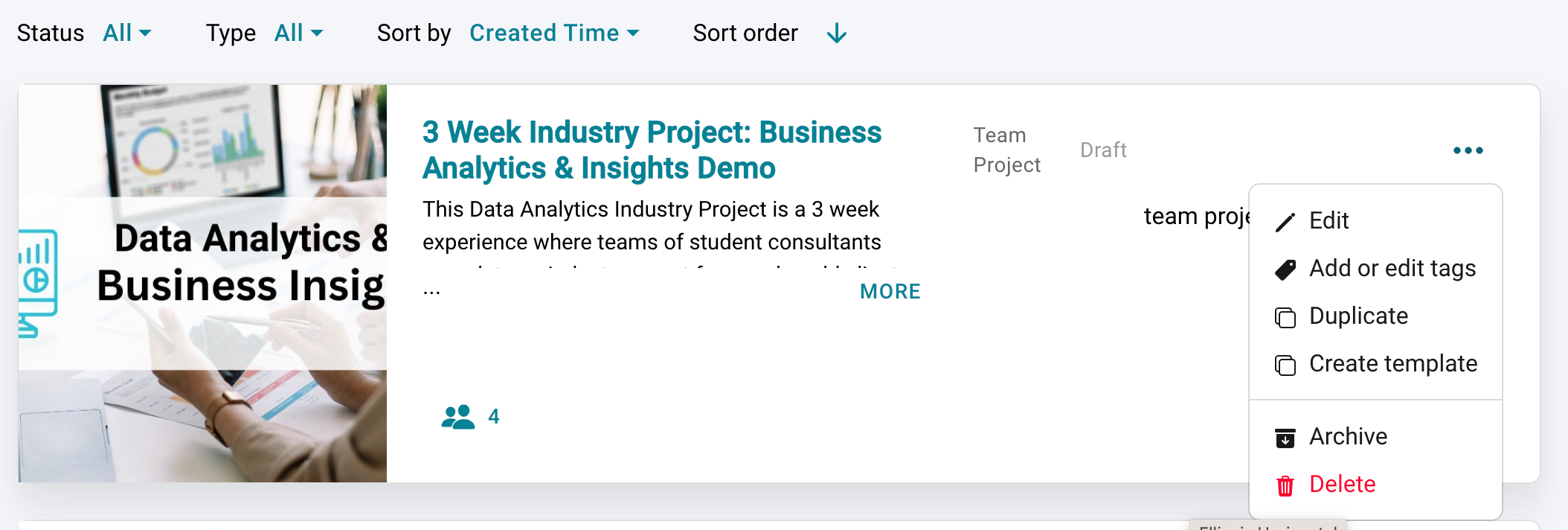Choose Add or edit tags option
1568x530 pixels.
tap(1392, 269)
